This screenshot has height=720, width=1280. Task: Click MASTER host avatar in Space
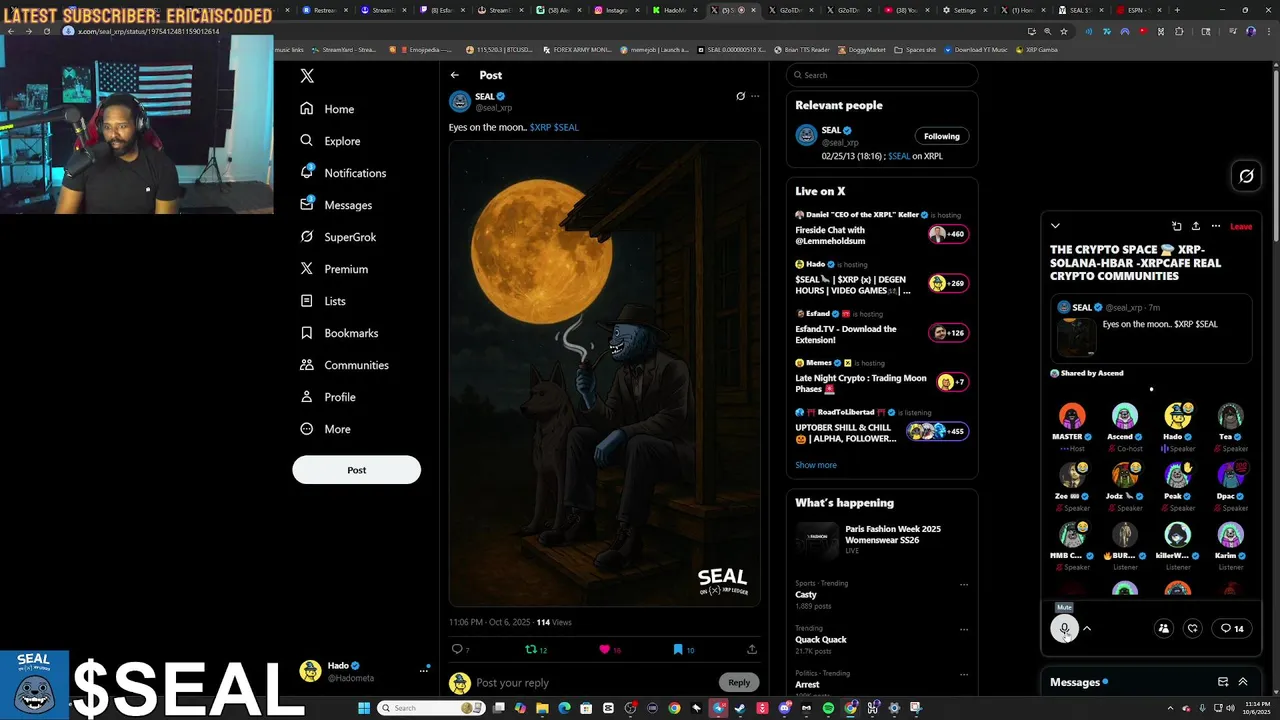(1072, 415)
